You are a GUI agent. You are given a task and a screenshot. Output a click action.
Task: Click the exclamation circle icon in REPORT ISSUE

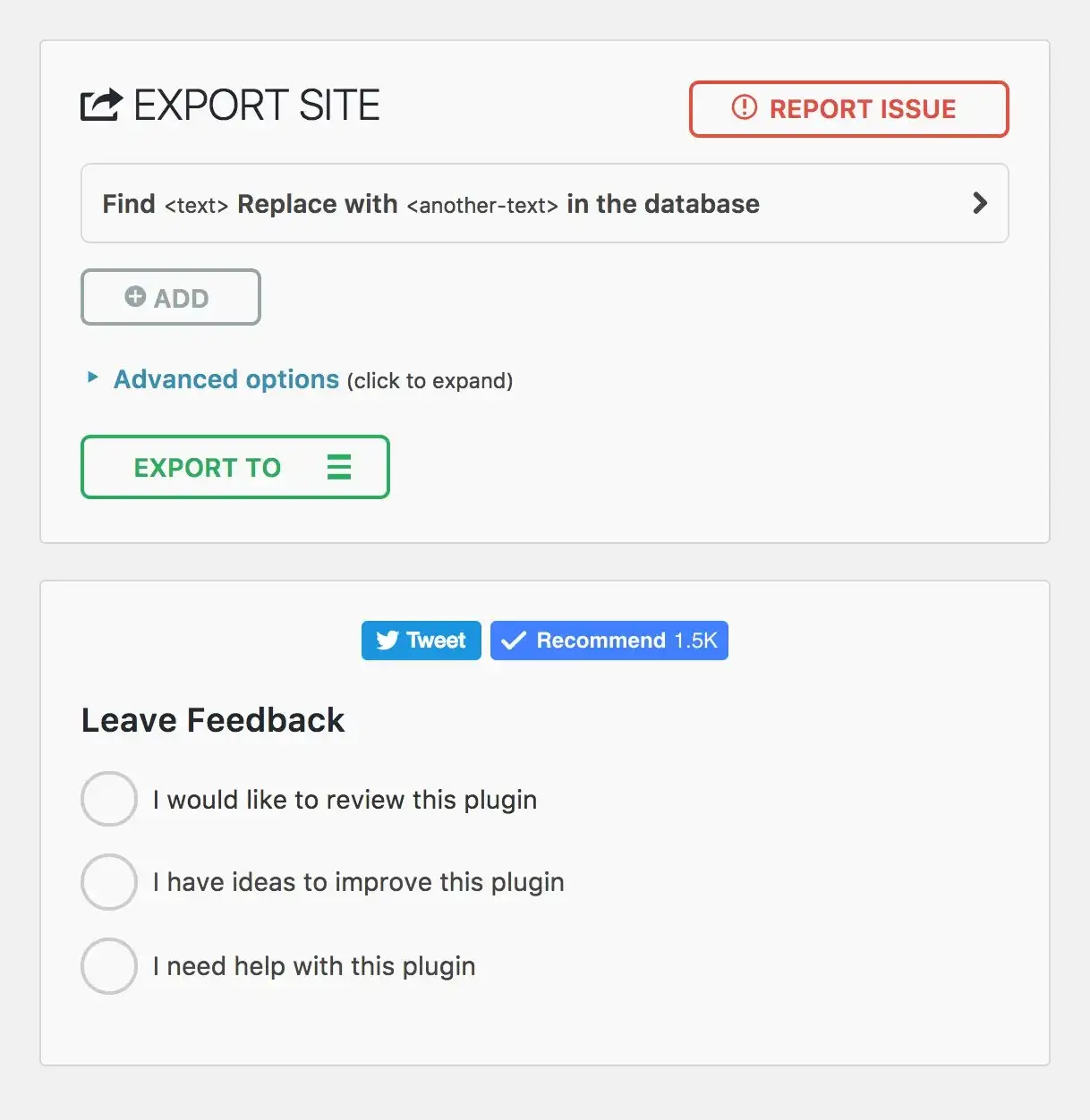tap(743, 108)
